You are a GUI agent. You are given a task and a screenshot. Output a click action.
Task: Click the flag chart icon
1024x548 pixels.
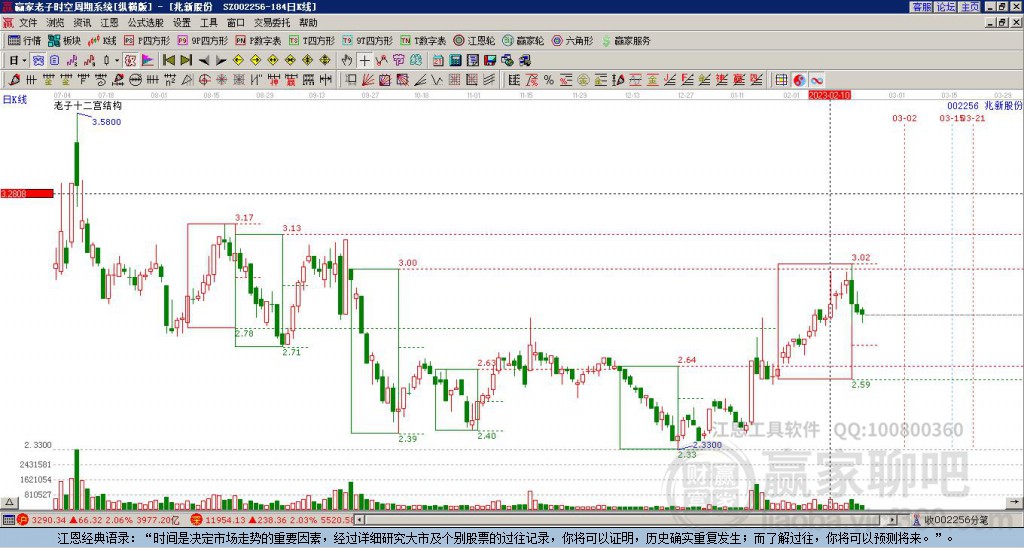pyautogui.click(x=148, y=60)
